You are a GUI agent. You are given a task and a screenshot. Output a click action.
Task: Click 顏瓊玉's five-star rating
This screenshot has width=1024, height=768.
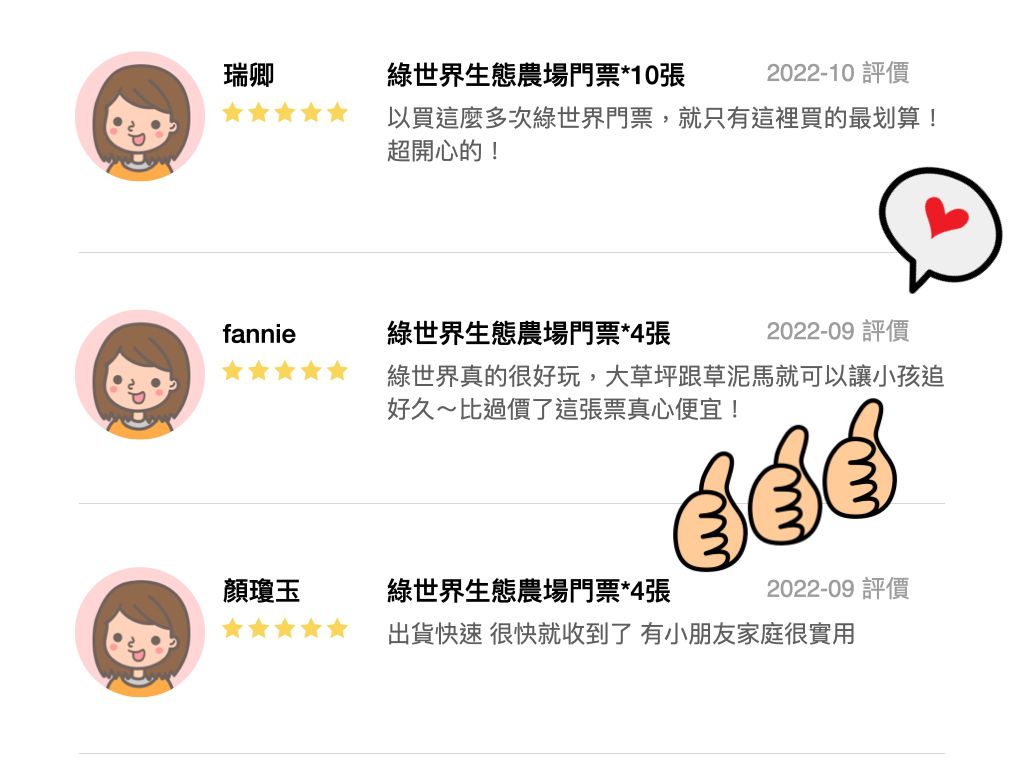[x=285, y=628]
